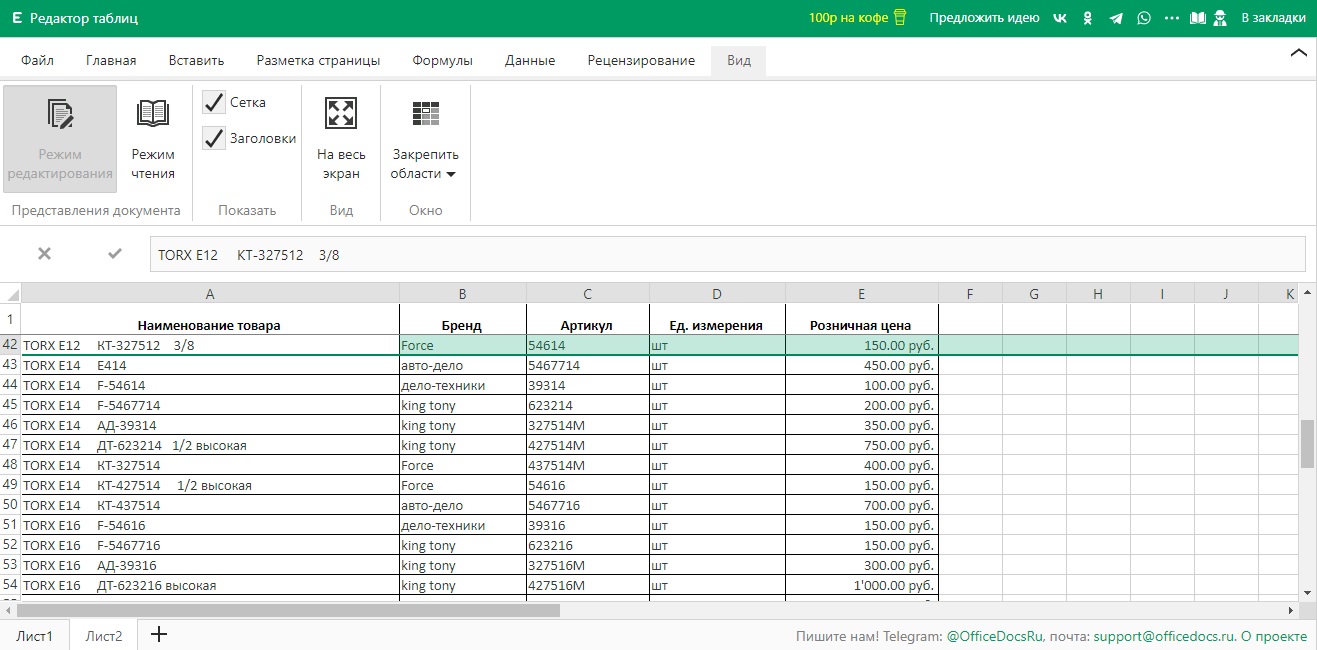Open the three-dots more menu in header
Image resolution: width=1317 pixels, height=650 pixels.
click(1171, 18)
